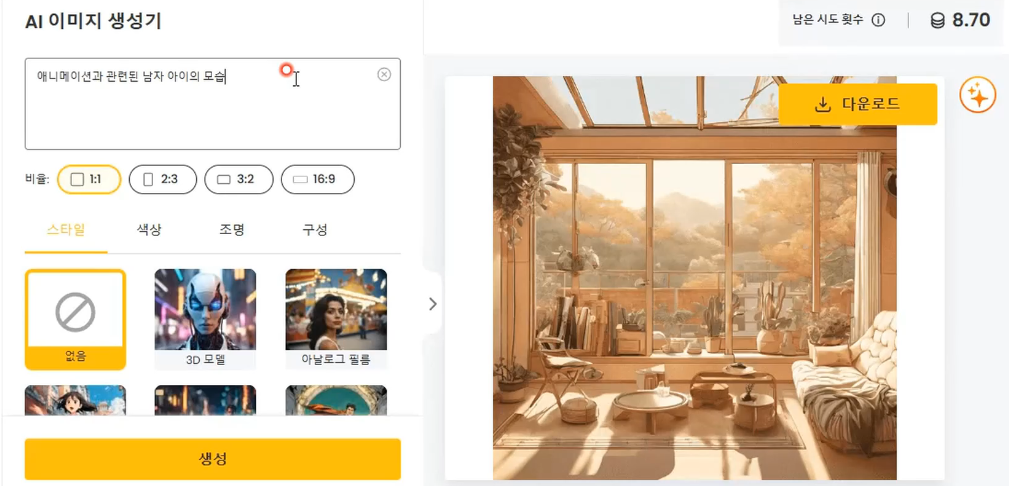This screenshot has width=1009, height=486.
Task: Select the 1:1 aspect ratio option
Action: pyautogui.click(x=89, y=180)
